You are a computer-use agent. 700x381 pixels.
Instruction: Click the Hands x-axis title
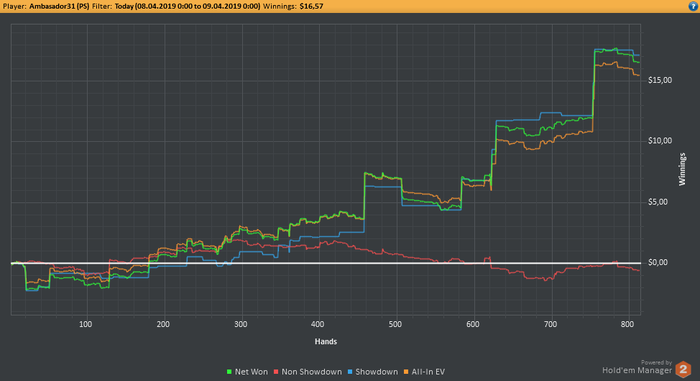(x=326, y=342)
